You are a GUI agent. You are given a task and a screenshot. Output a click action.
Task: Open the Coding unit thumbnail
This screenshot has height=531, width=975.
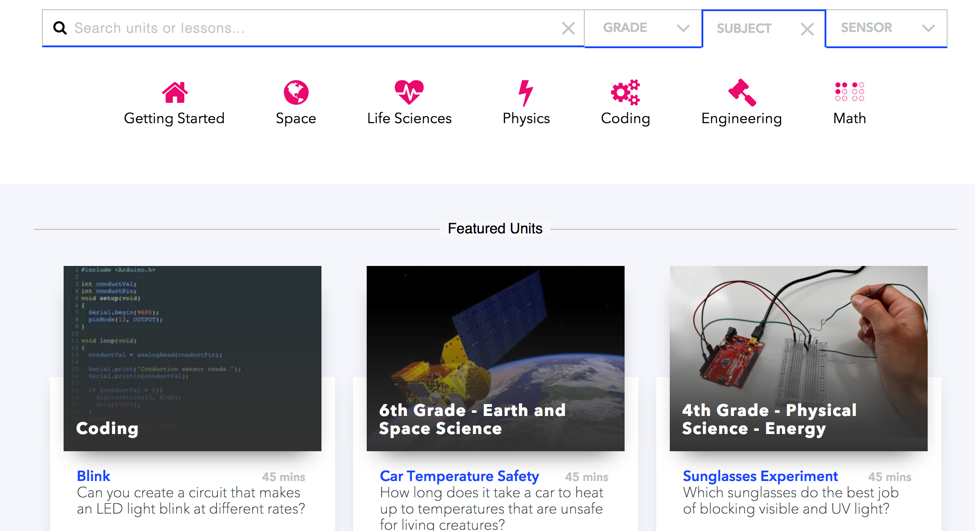pyautogui.click(x=192, y=358)
